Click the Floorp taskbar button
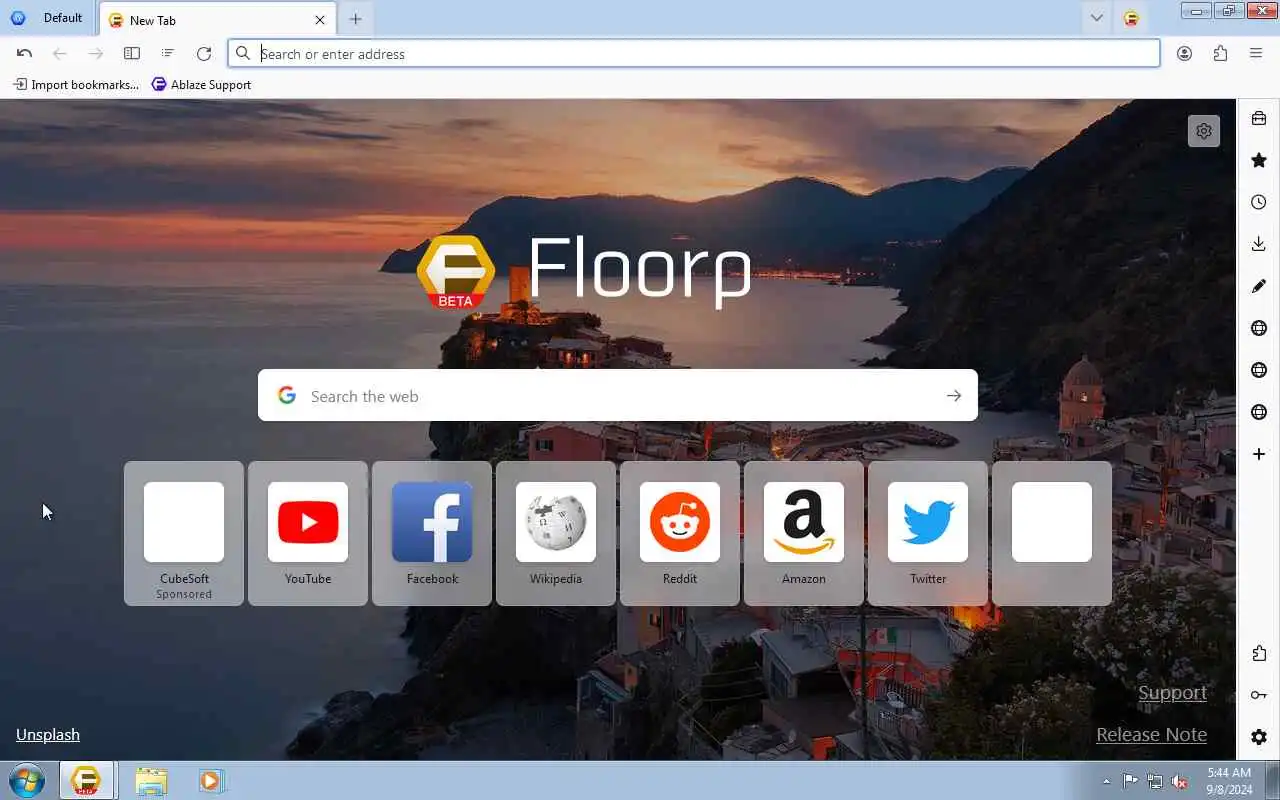1280x800 pixels. (86, 780)
